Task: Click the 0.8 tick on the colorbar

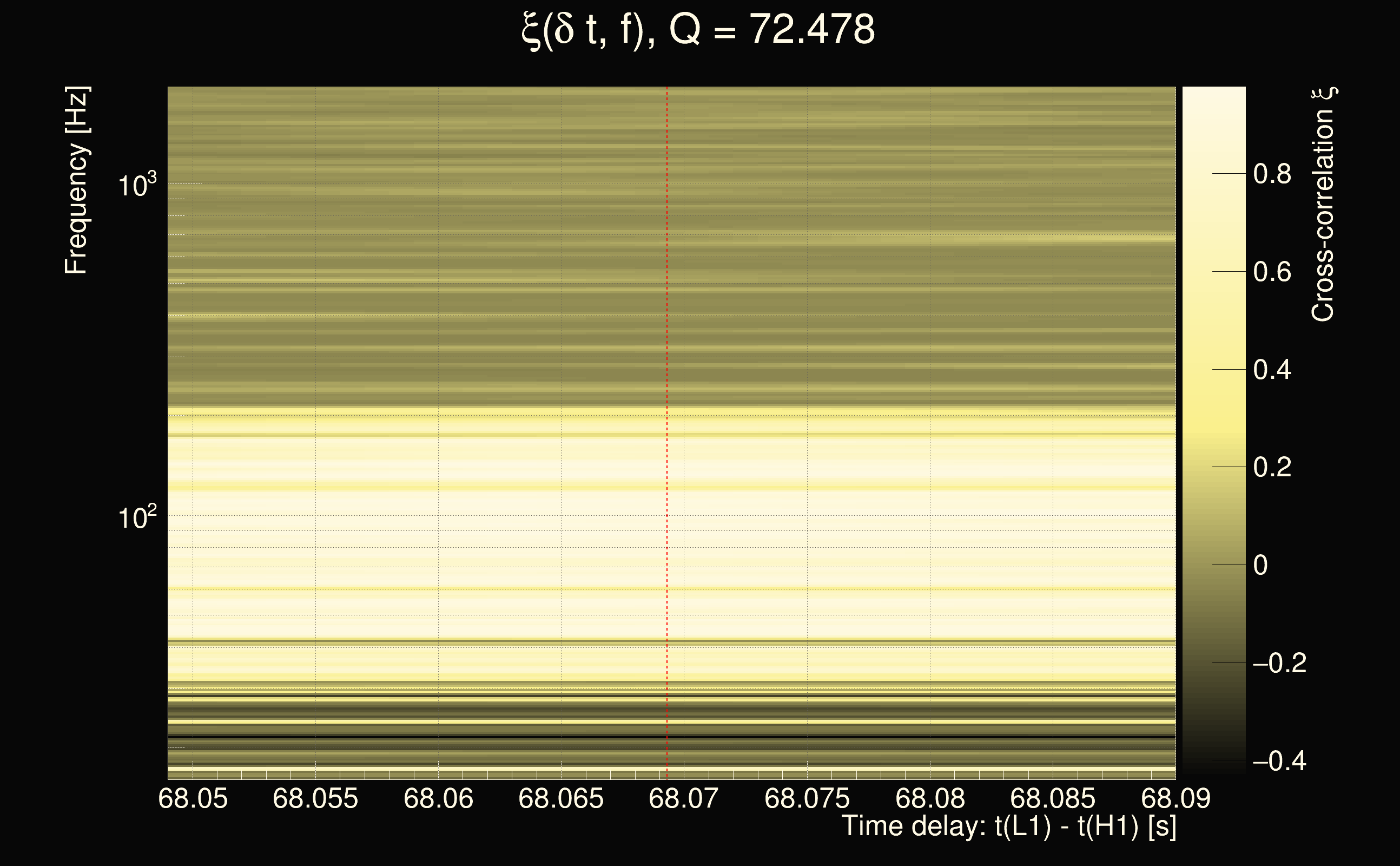Action: click(x=1272, y=174)
